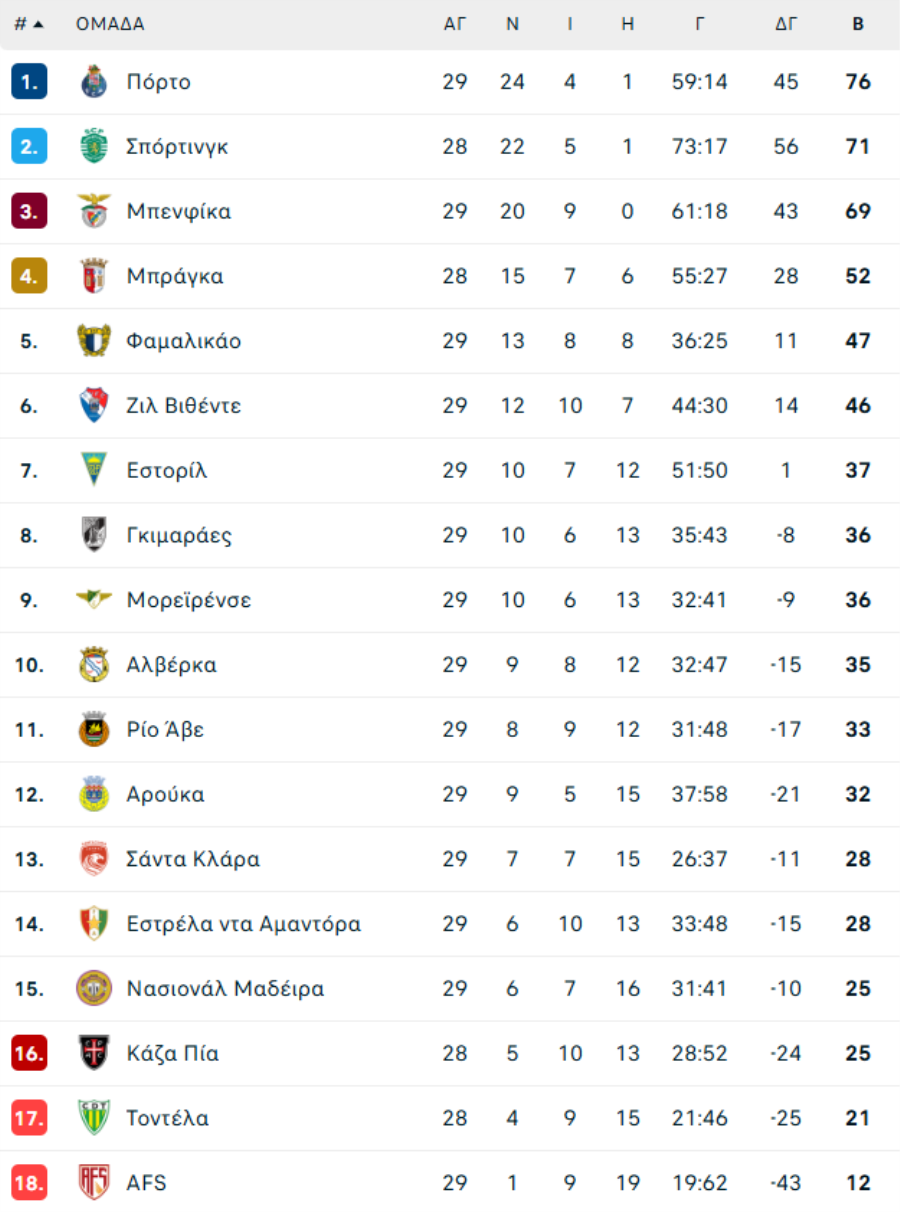Click the Κάζα Πία crest icon
Image resolution: width=900 pixels, height=1212 pixels.
click(x=94, y=1053)
